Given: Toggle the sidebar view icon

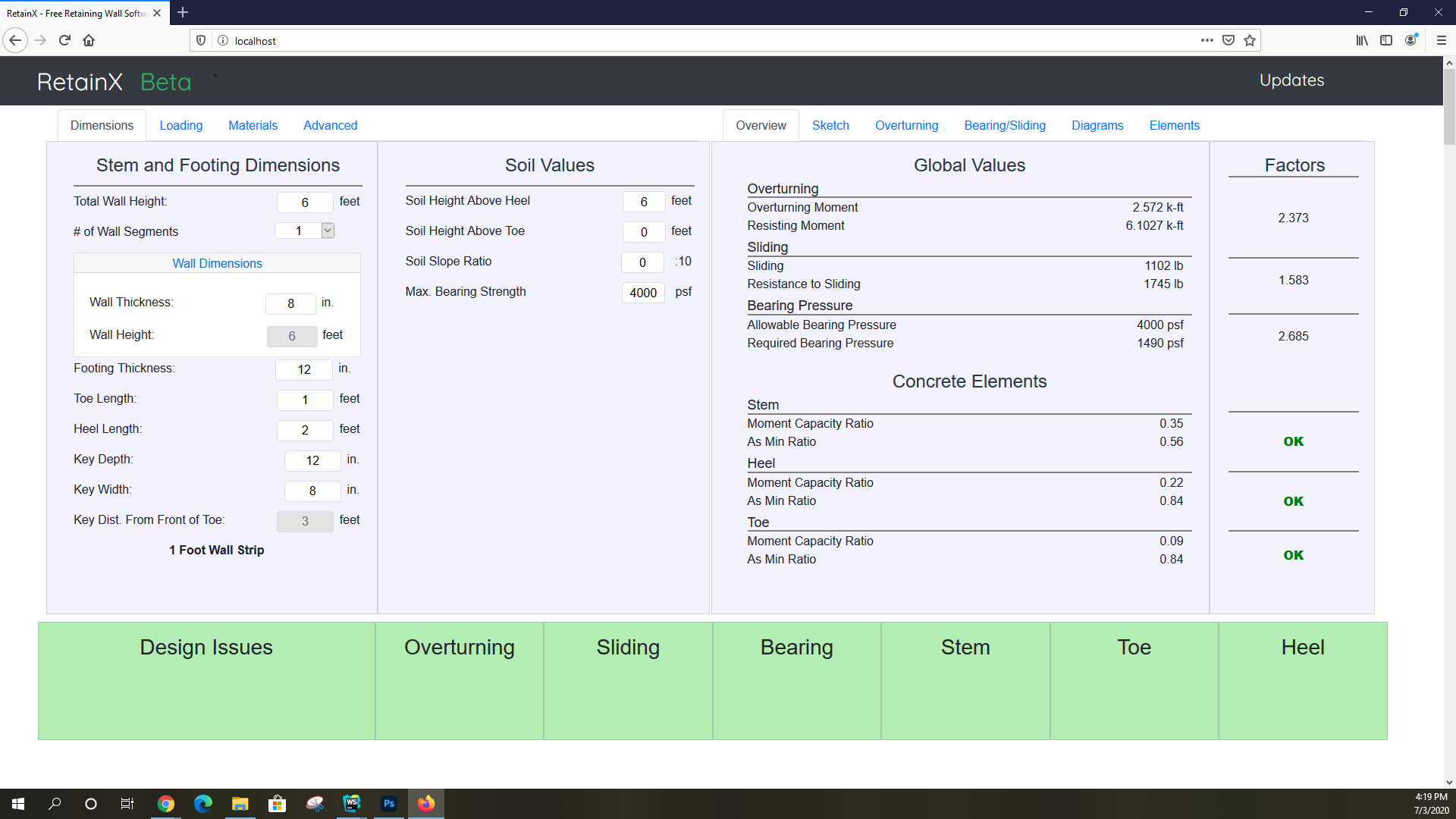Looking at the screenshot, I should point(1386,40).
